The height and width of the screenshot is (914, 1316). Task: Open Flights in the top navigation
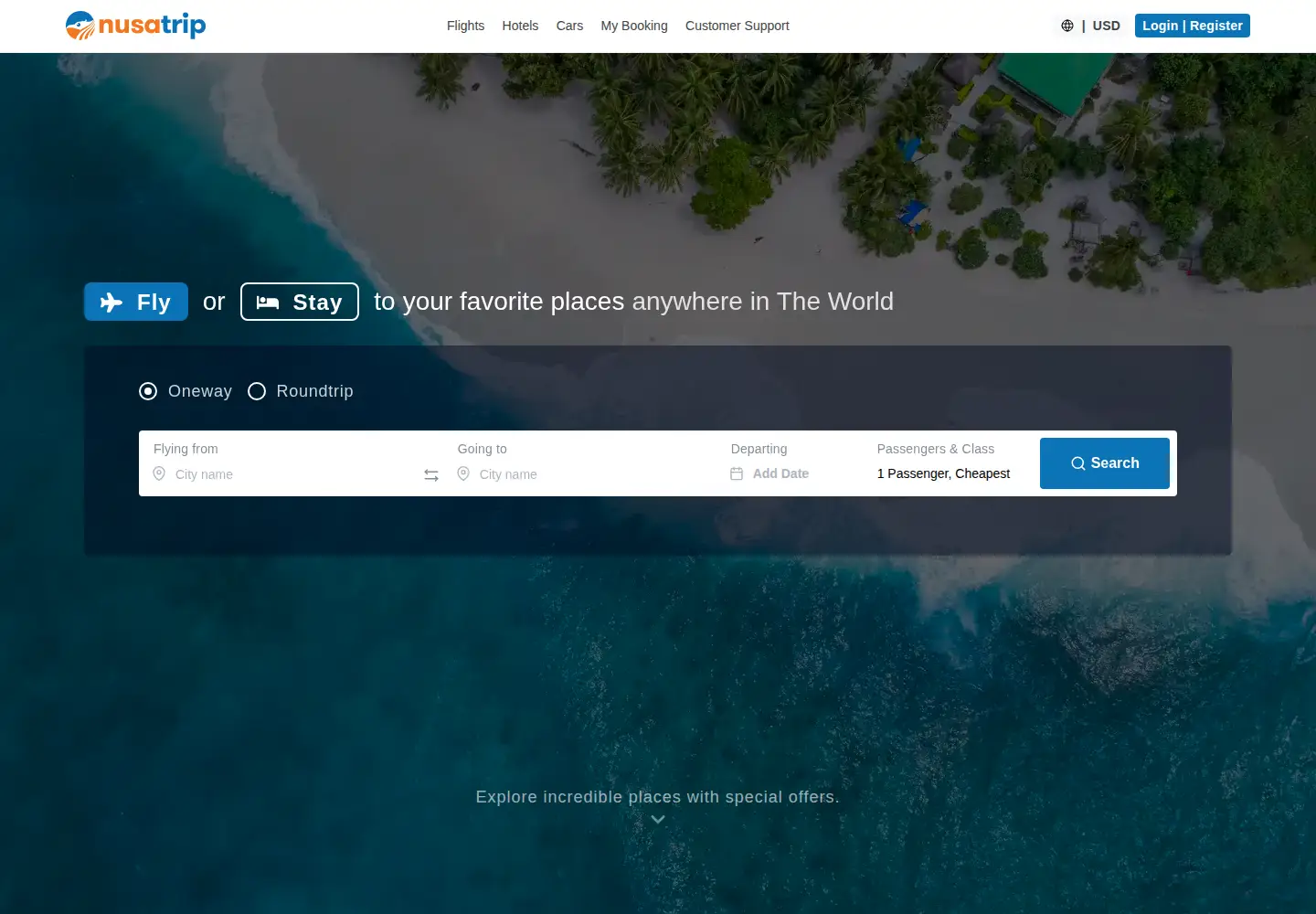465,26
